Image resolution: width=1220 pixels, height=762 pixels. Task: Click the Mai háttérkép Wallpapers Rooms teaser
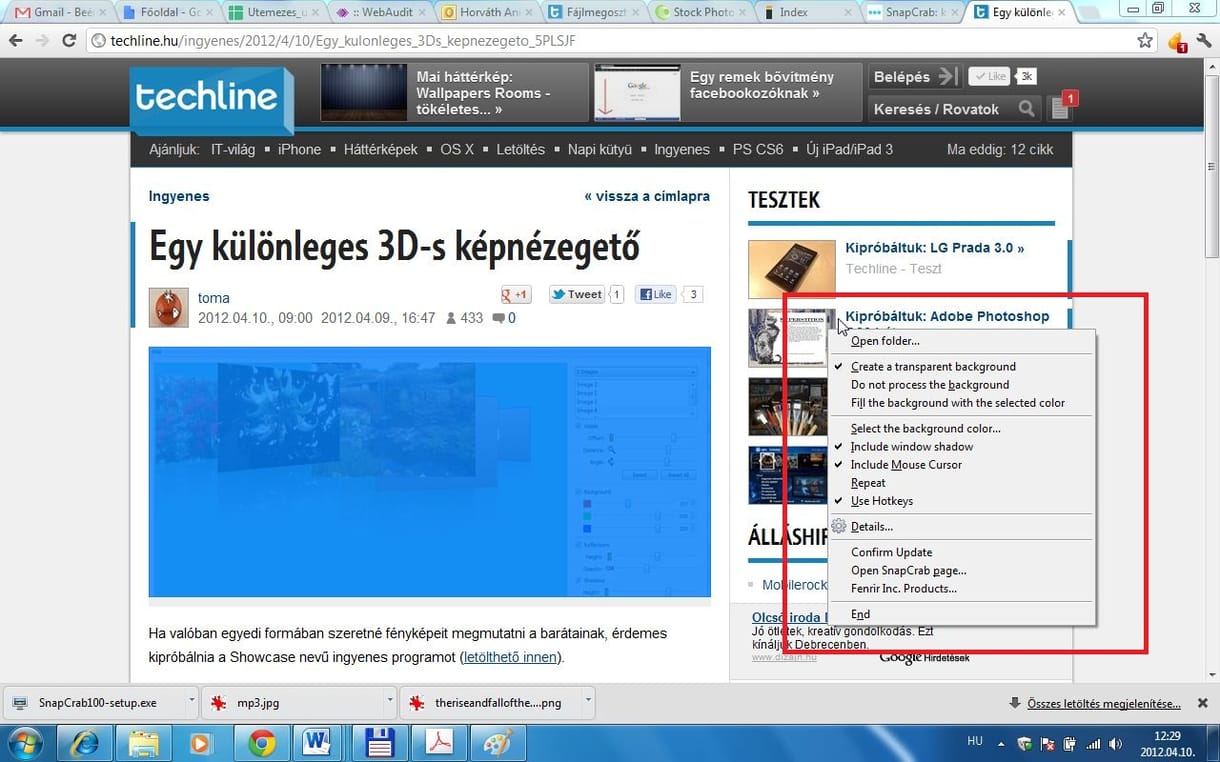coord(455,93)
